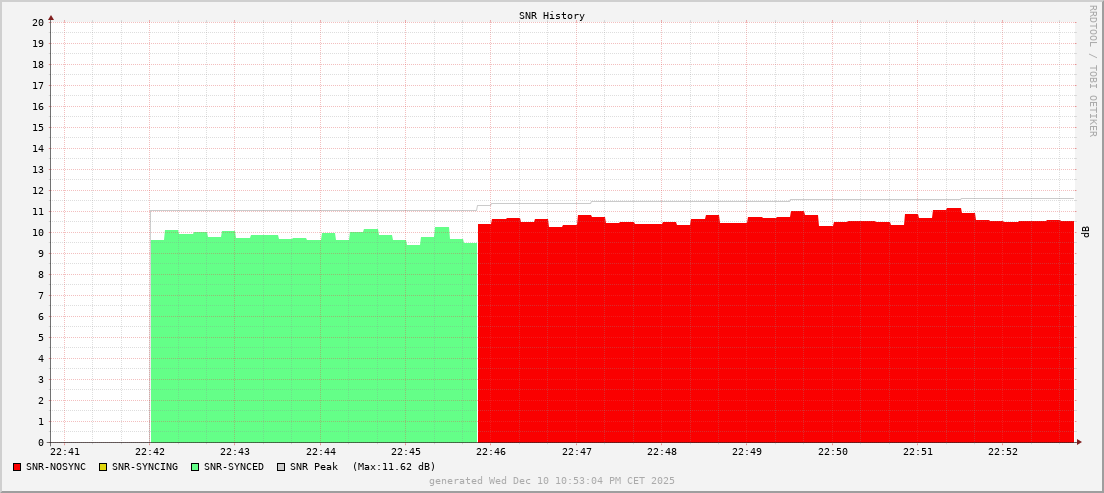
Task: Click the yellow SNR-SYNCING legend swatch
Action: pos(102,467)
